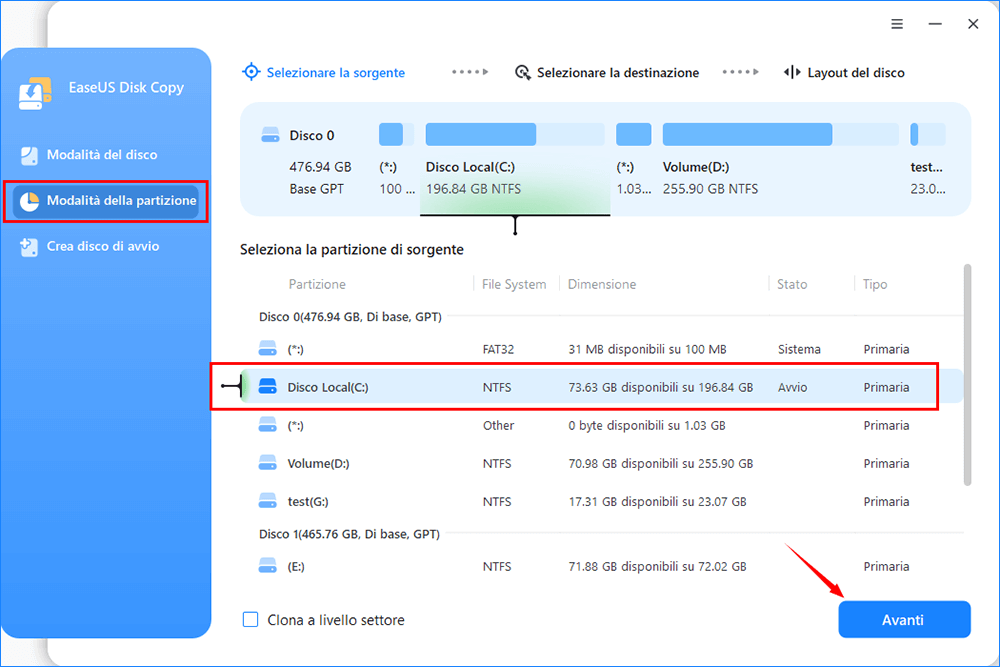Select Disco 1(465.76 GB, Di base, GPT) group

pyautogui.click(x=349, y=534)
